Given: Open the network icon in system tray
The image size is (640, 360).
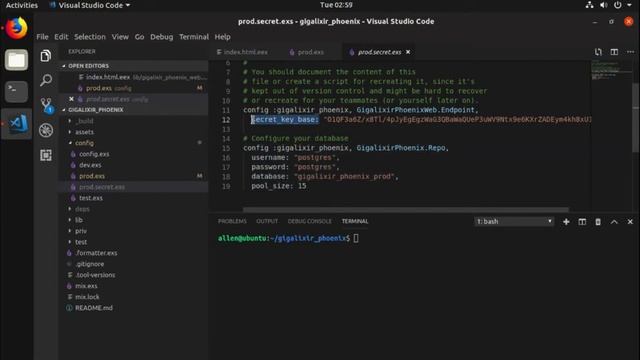Looking at the screenshot, I should click(x=589, y=5).
